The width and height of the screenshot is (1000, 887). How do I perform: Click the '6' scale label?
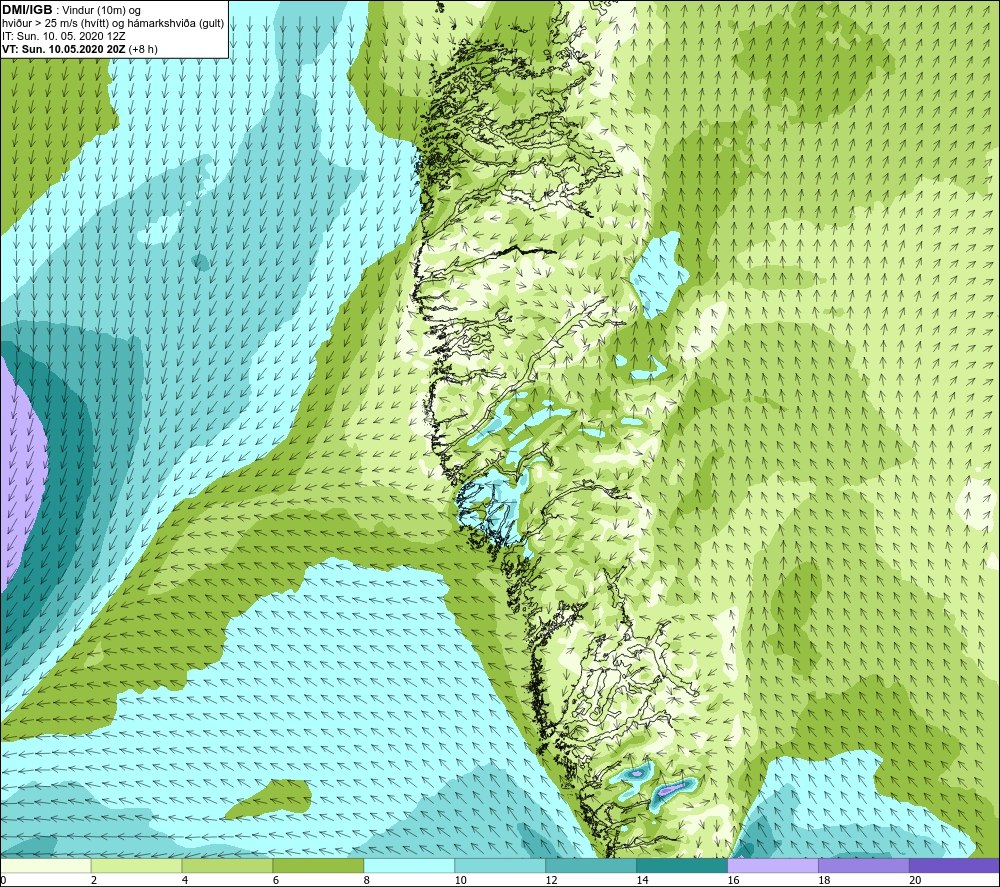coord(276,880)
